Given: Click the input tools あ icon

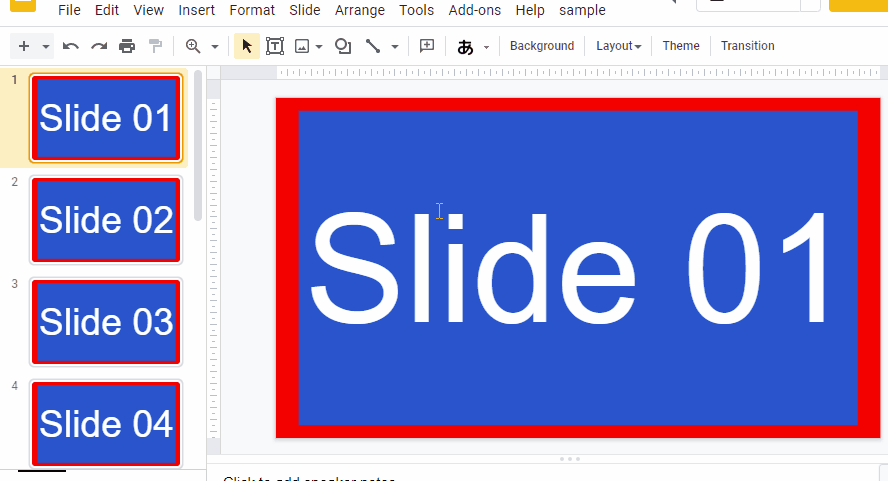Looking at the screenshot, I should (465, 46).
